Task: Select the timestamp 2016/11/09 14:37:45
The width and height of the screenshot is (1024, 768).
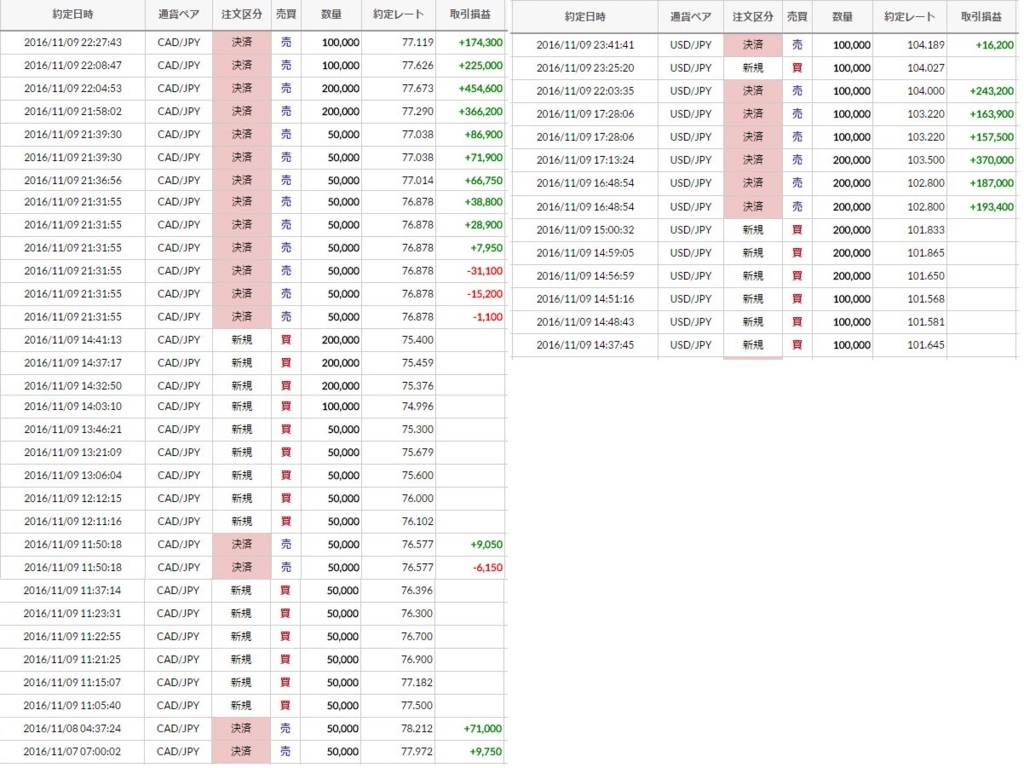Action: [585, 345]
